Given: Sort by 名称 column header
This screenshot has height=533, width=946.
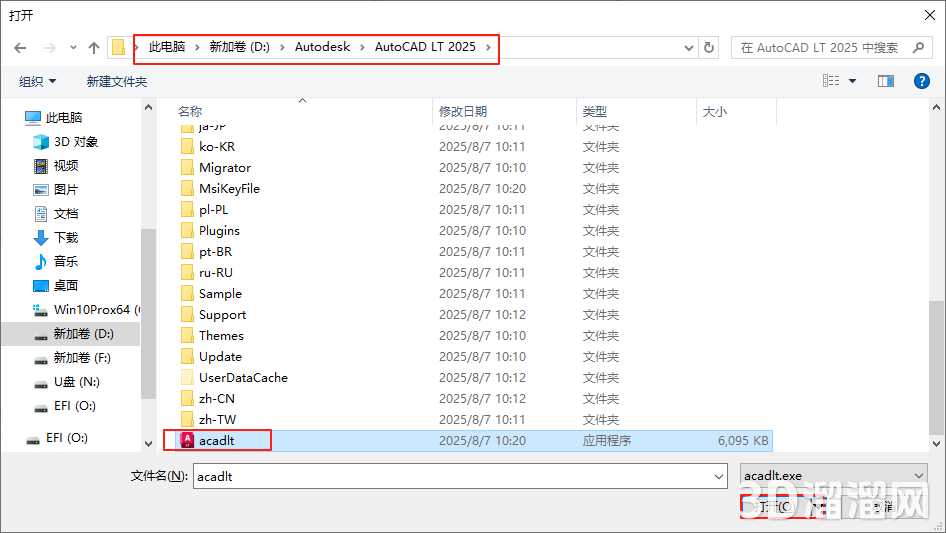Looking at the screenshot, I should coord(189,112).
